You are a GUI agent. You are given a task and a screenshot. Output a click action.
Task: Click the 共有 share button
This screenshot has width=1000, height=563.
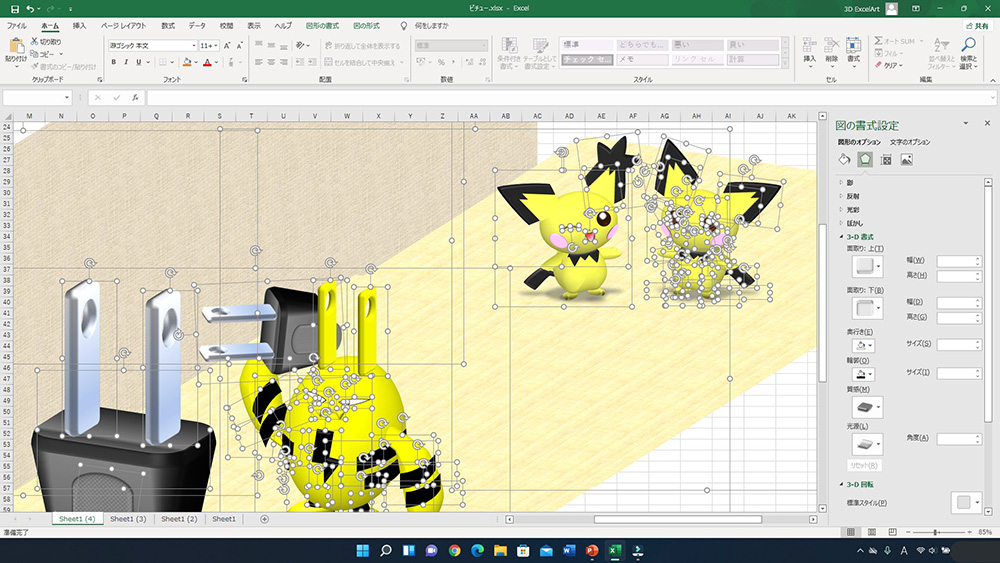[x=977, y=26]
